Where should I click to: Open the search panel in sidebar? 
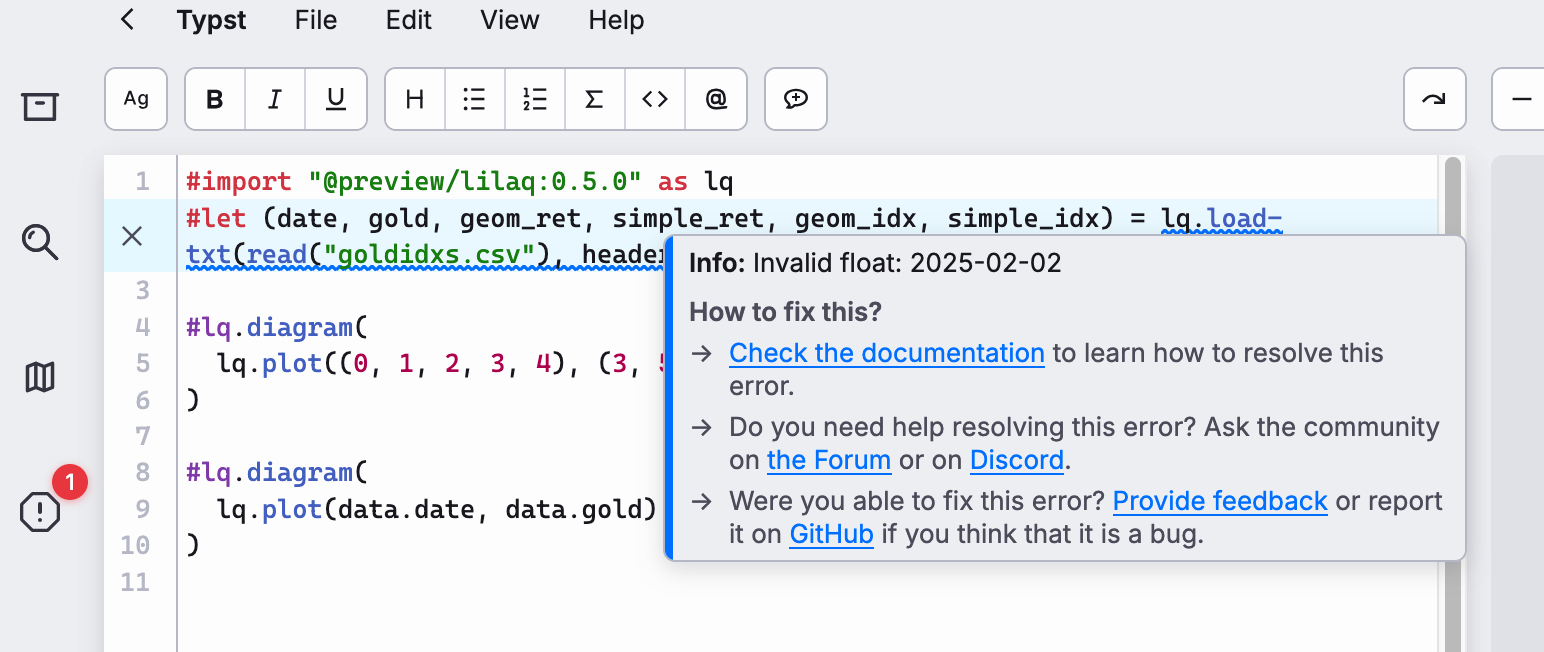pyautogui.click(x=40, y=242)
